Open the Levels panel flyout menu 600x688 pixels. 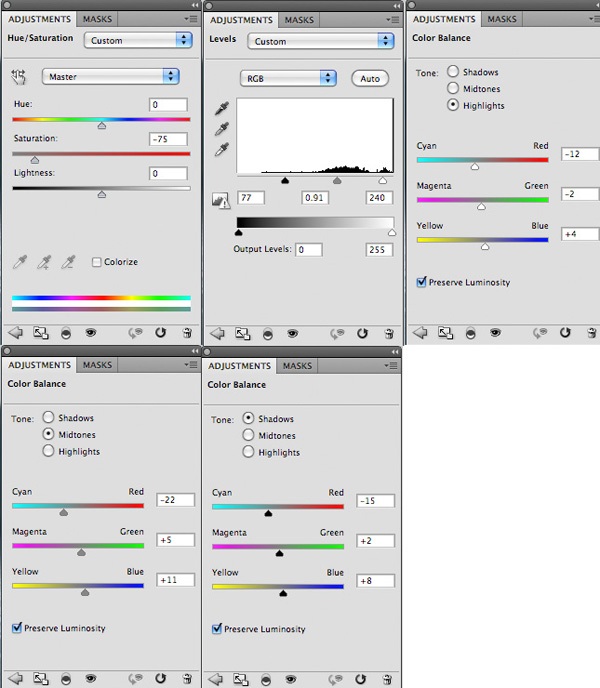[392, 20]
